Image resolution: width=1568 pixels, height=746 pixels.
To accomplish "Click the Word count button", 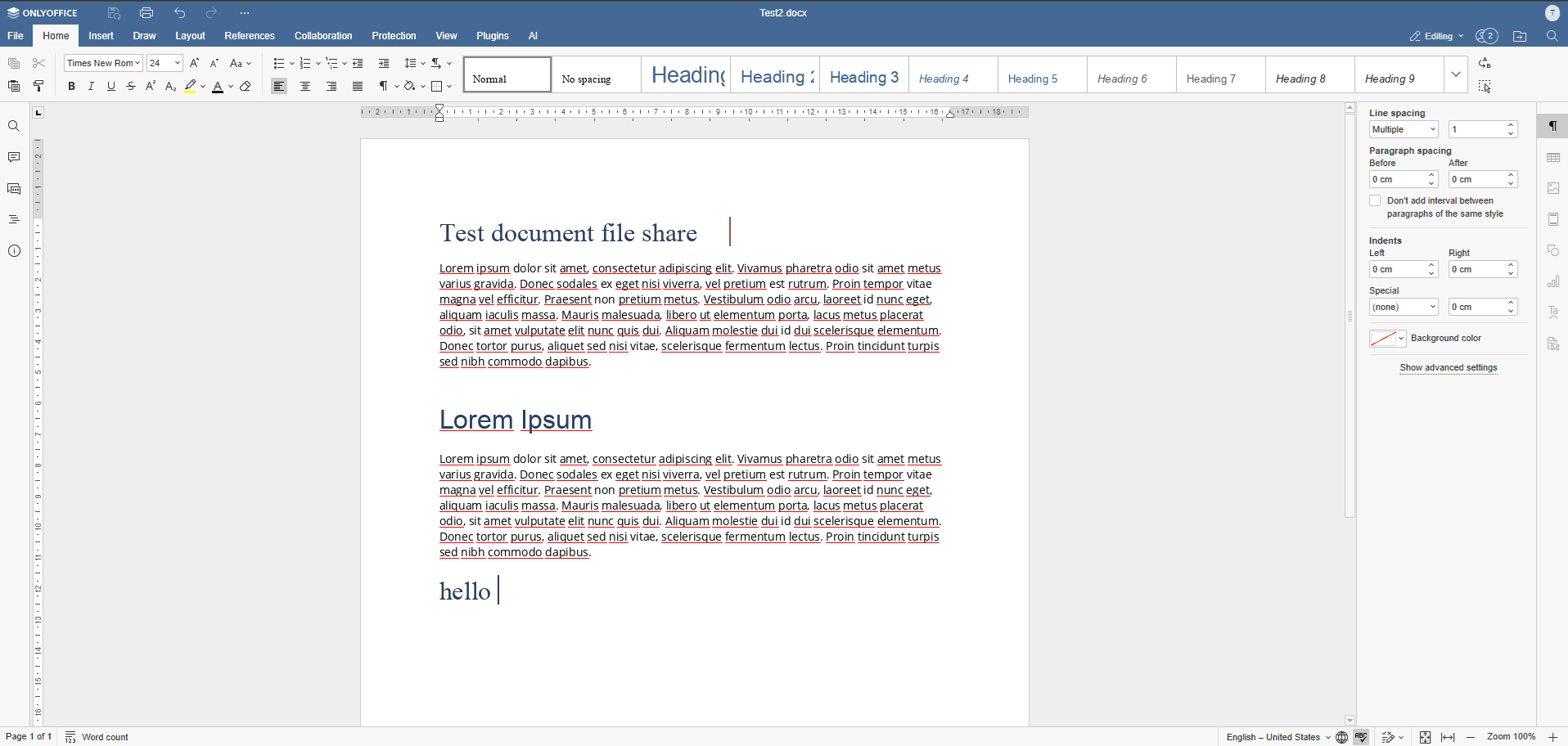I will point(97,737).
